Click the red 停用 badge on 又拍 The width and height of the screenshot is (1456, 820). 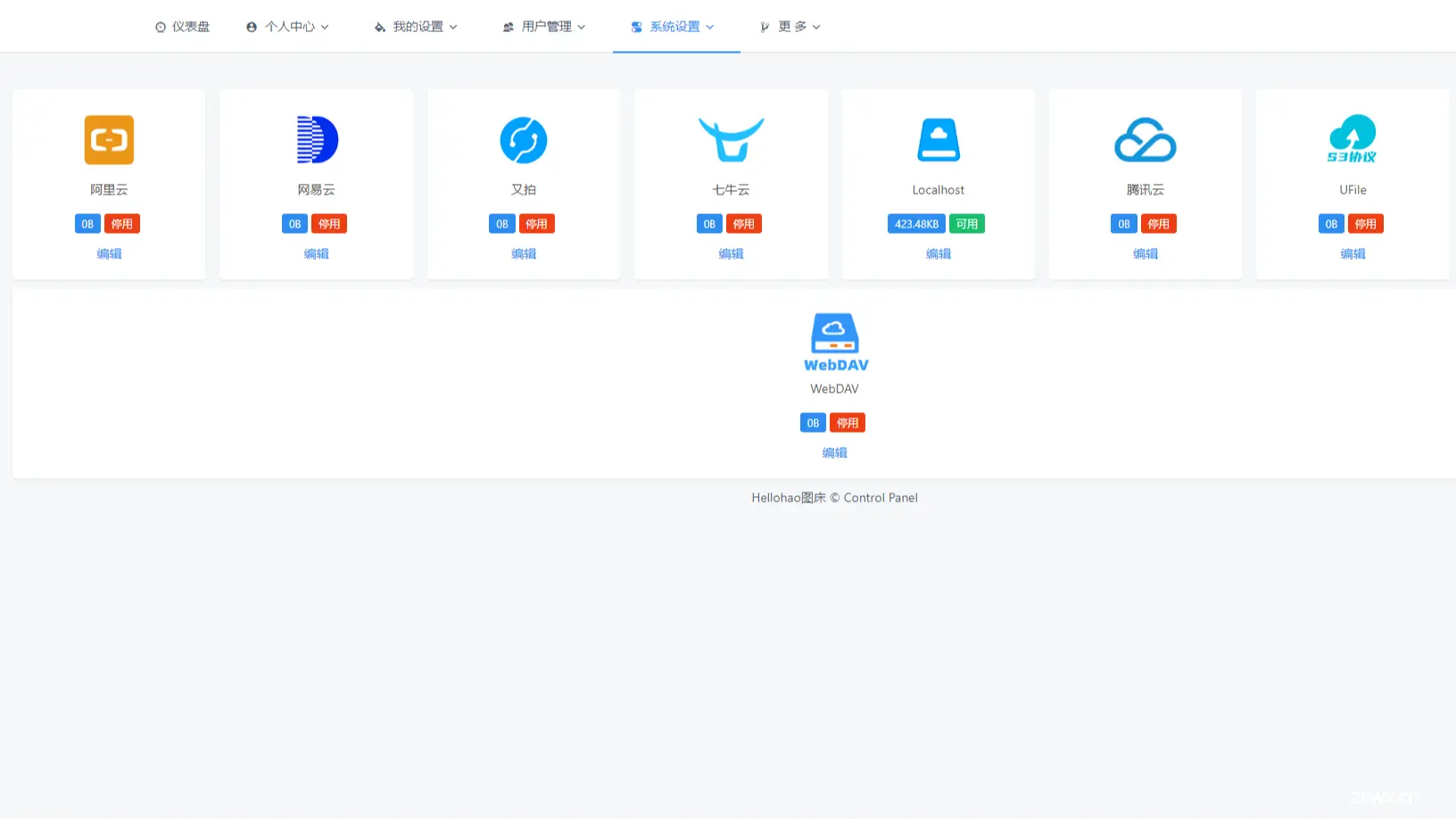point(537,224)
